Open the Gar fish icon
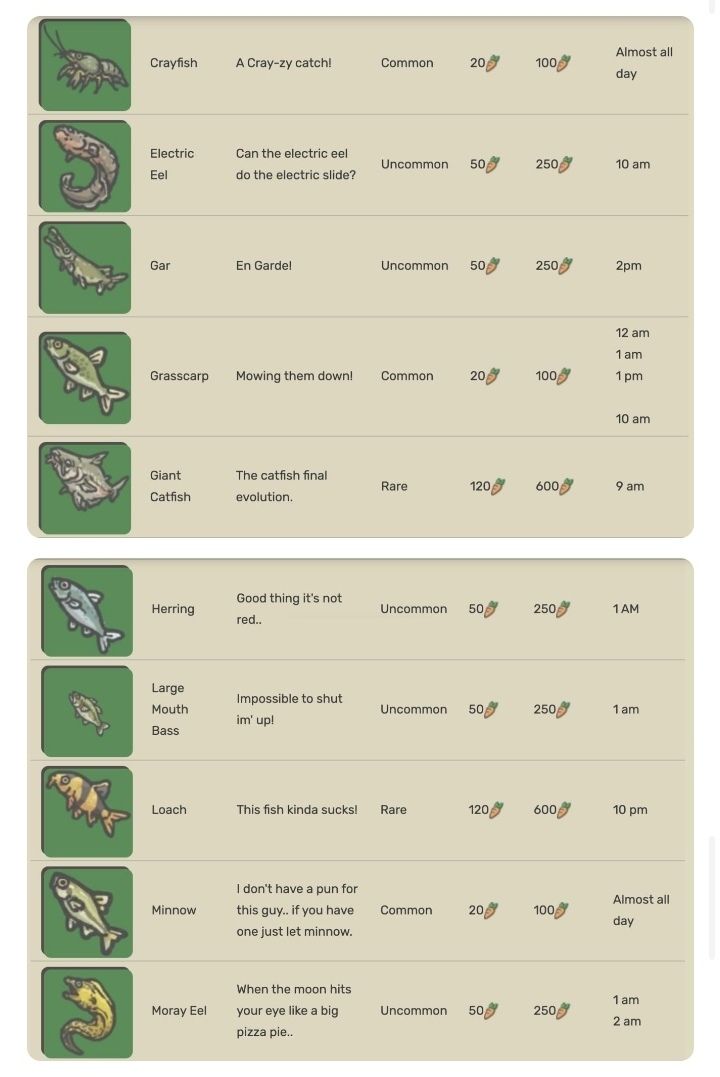 pyautogui.click(x=85, y=267)
